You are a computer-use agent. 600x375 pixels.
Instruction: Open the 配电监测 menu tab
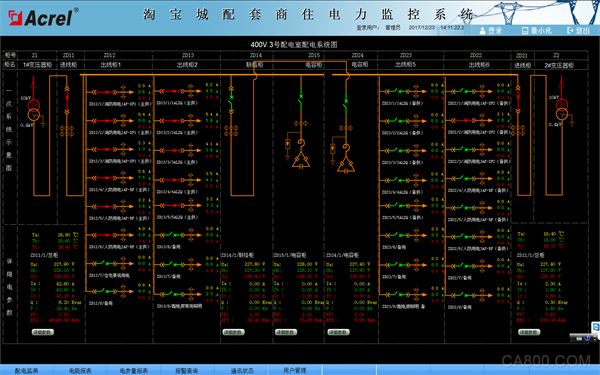tap(26, 370)
